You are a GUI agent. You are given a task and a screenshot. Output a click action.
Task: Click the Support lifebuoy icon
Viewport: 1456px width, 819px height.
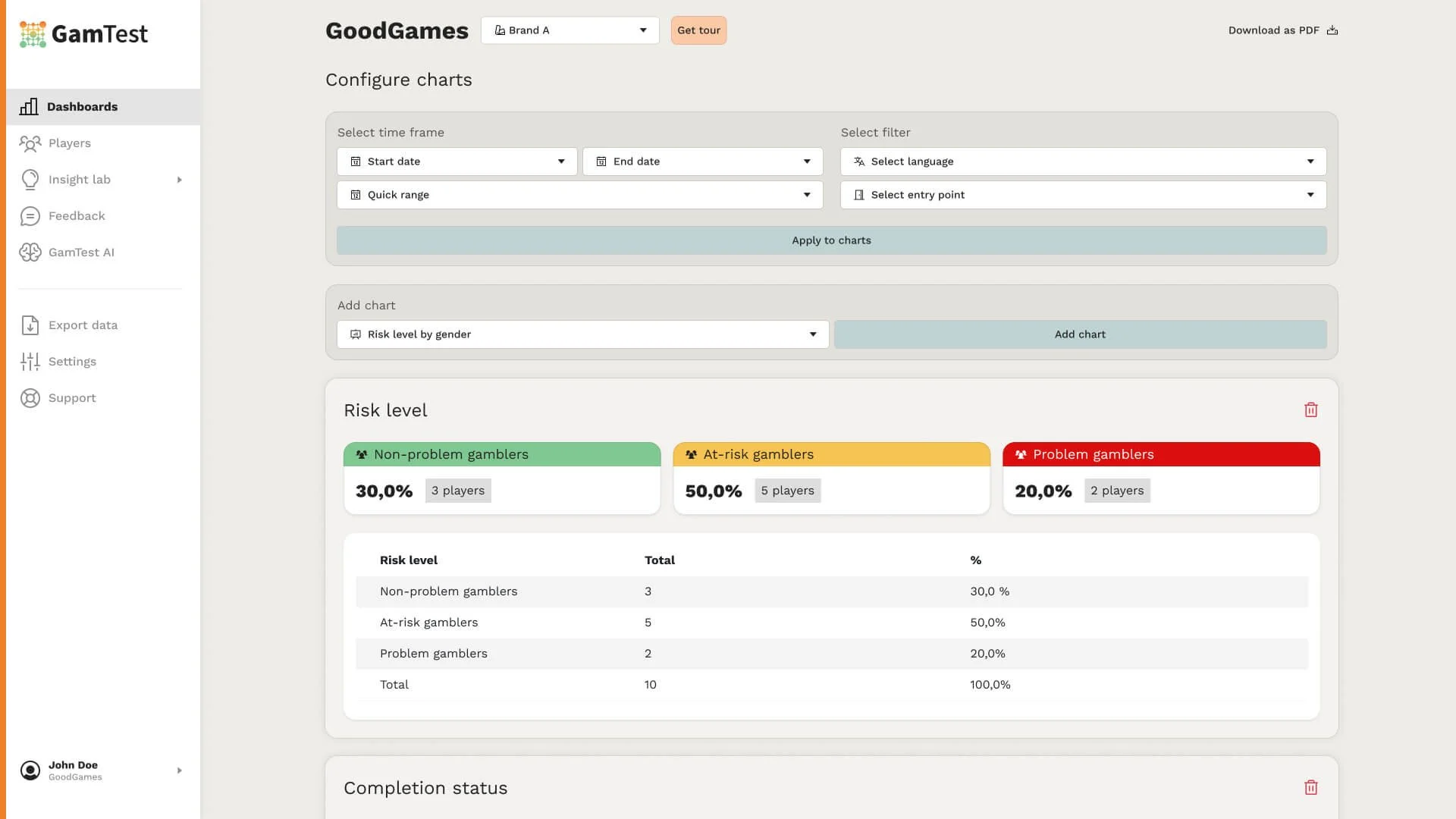(30, 398)
